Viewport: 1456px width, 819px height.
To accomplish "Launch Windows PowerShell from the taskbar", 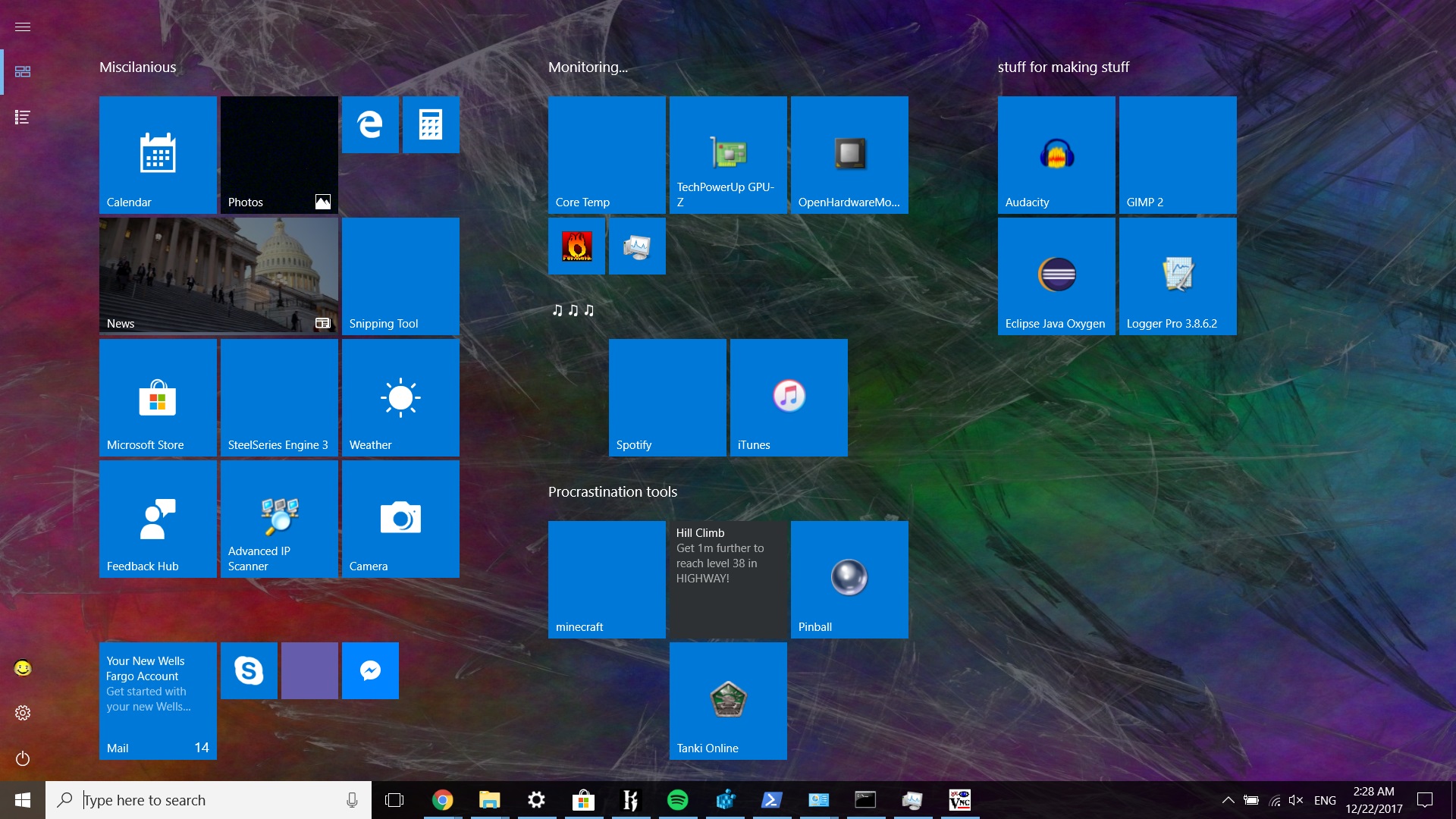I will [771, 800].
